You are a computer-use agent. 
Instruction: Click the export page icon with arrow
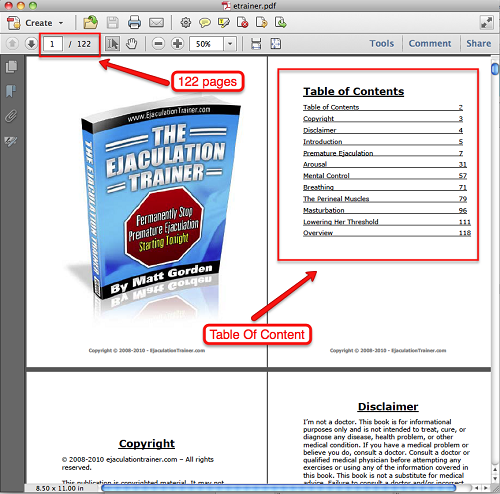[x=262, y=23]
